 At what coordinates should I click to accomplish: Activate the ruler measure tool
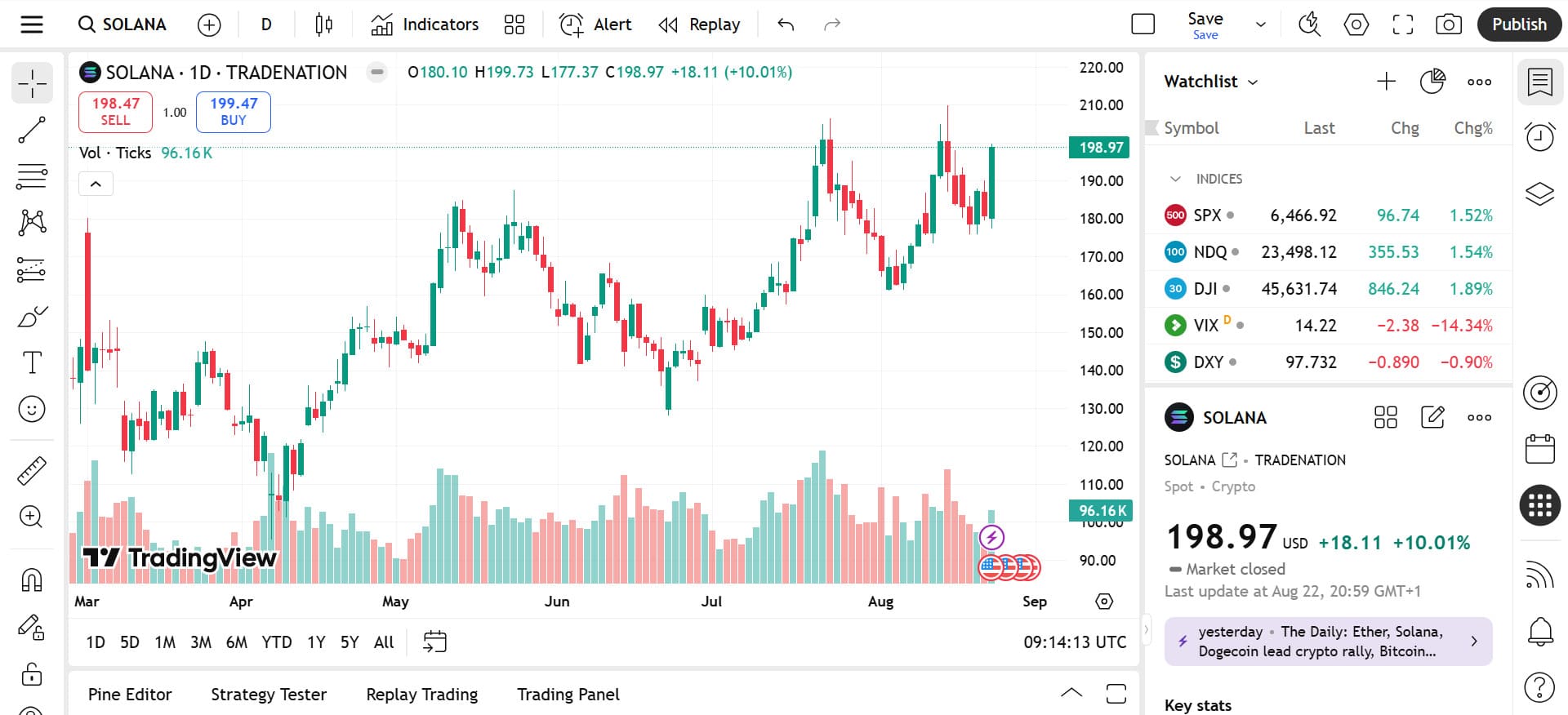pyautogui.click(x=32, y=470)
